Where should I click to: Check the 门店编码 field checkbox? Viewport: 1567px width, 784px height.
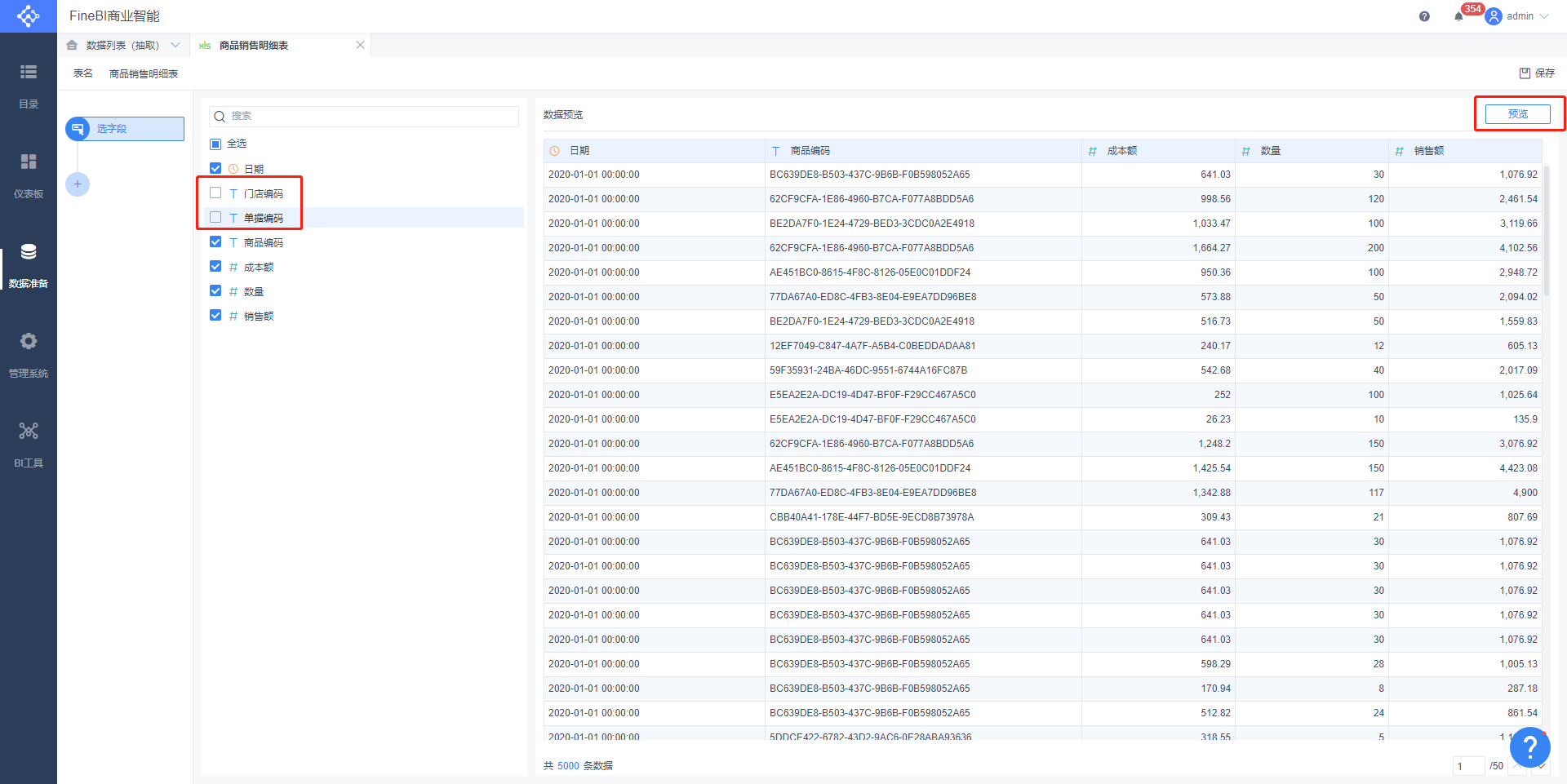(215, 193)
